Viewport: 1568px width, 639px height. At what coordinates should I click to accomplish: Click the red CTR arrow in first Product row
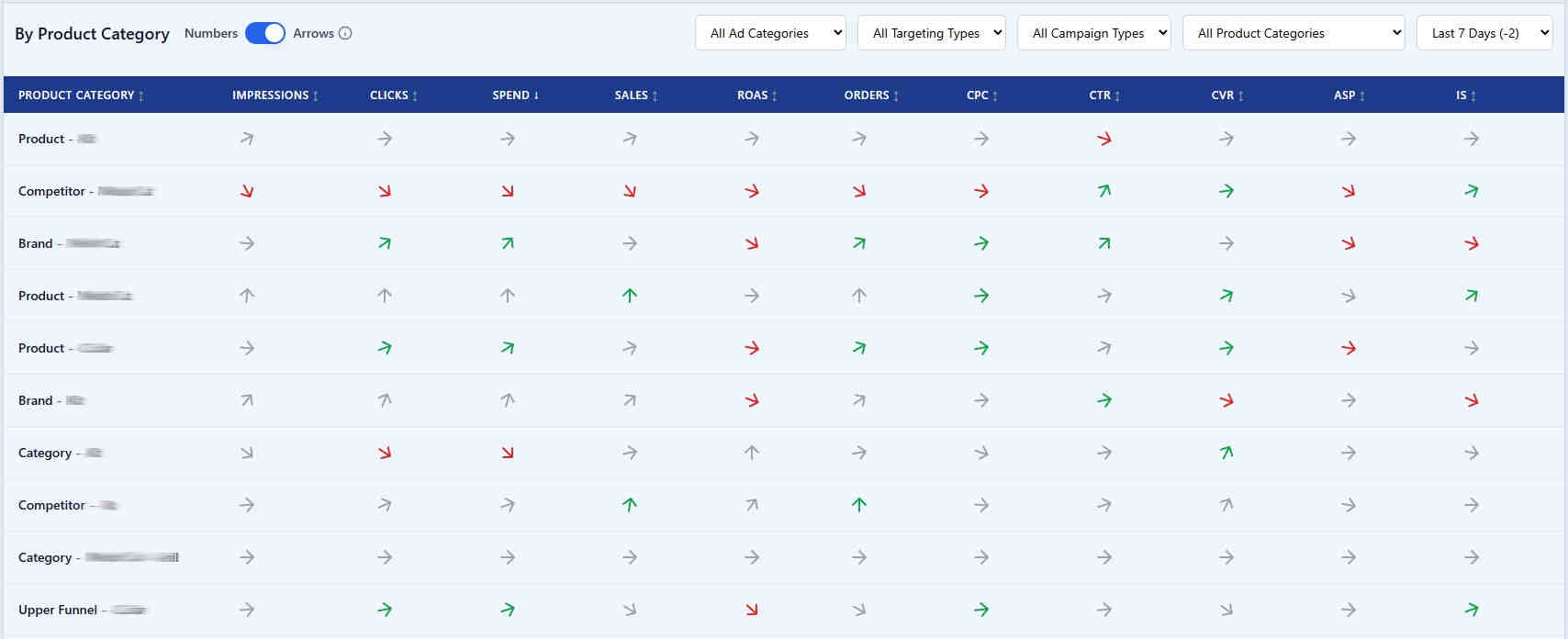click(x=1104, y=140)
